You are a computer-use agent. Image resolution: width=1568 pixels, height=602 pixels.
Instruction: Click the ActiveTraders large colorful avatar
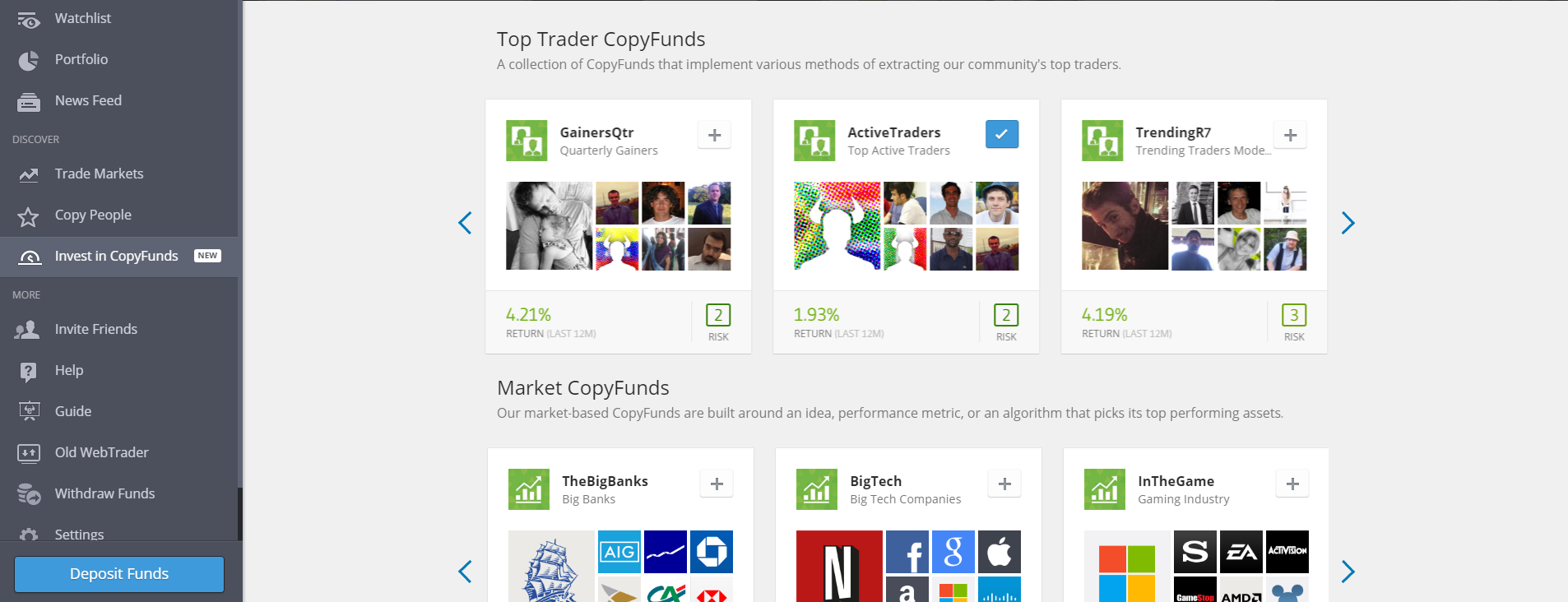point(837,226)
